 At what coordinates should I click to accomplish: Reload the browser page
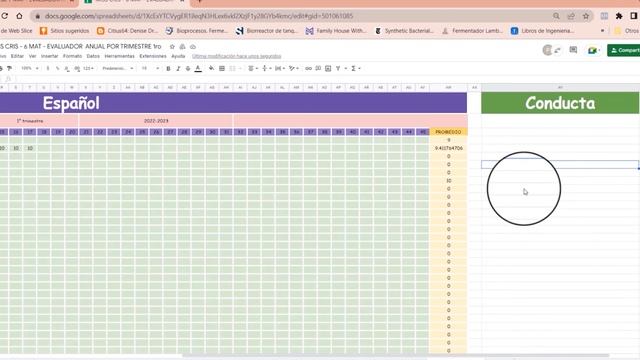[x=4, y=16]
